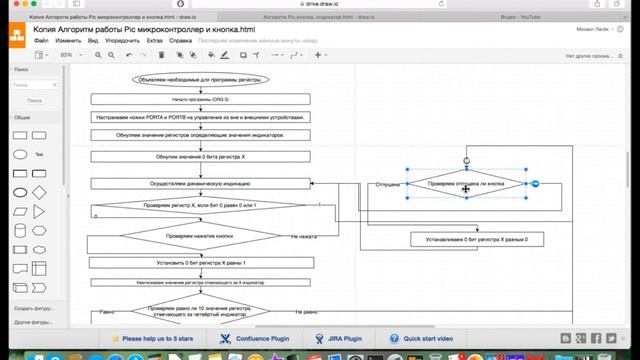The height and width of the screenshot is (360, 640).
Task: Open the Упорядочить menu
Action: 122,41
